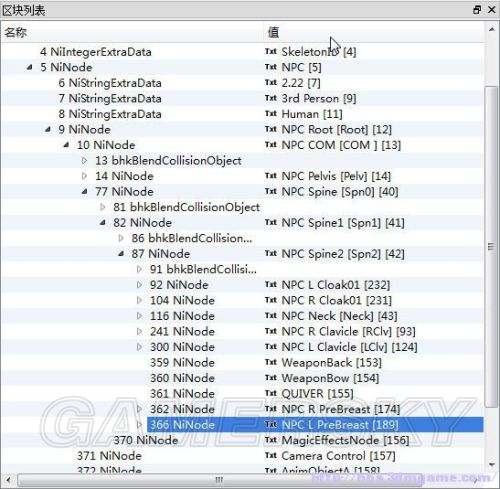The height and width of the screenshot is (489, 500).
Task: Collapse the 5 NiNode tree branch
Action: (30, 67)
